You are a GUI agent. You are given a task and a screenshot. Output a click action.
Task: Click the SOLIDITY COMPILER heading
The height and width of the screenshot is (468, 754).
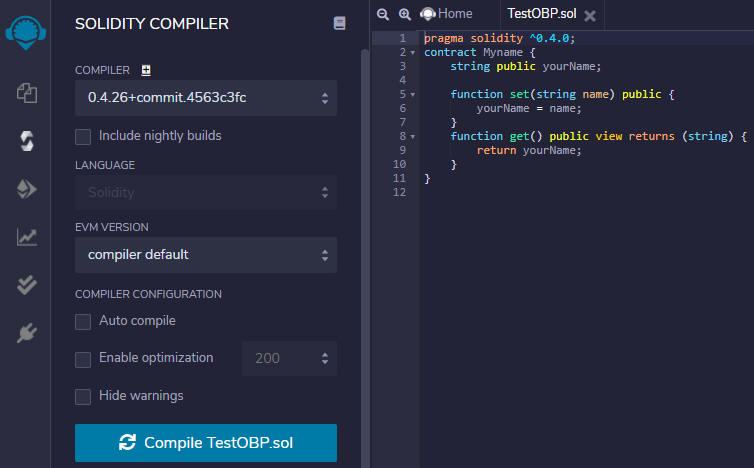point(152,24)
